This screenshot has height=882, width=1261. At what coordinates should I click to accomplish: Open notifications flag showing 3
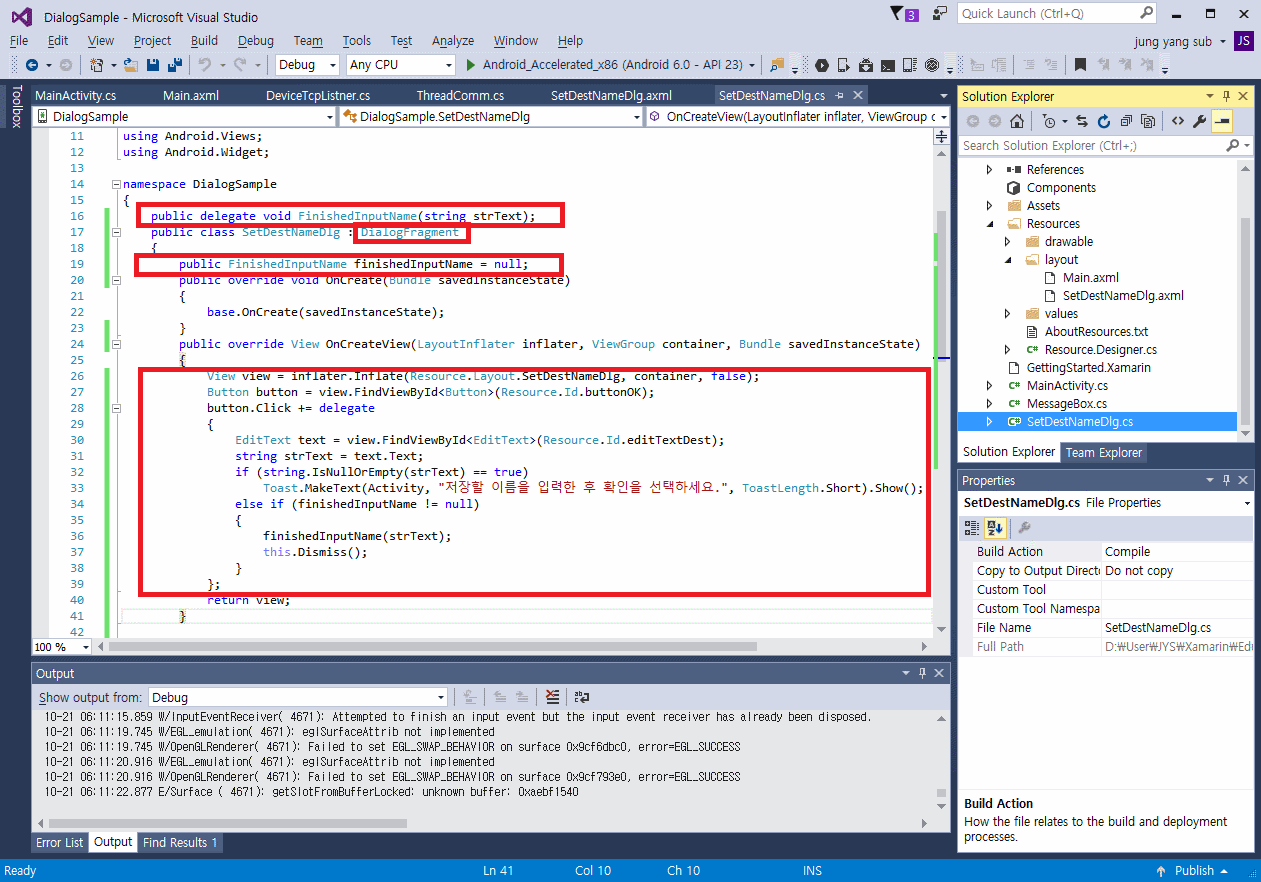[904, 14]
